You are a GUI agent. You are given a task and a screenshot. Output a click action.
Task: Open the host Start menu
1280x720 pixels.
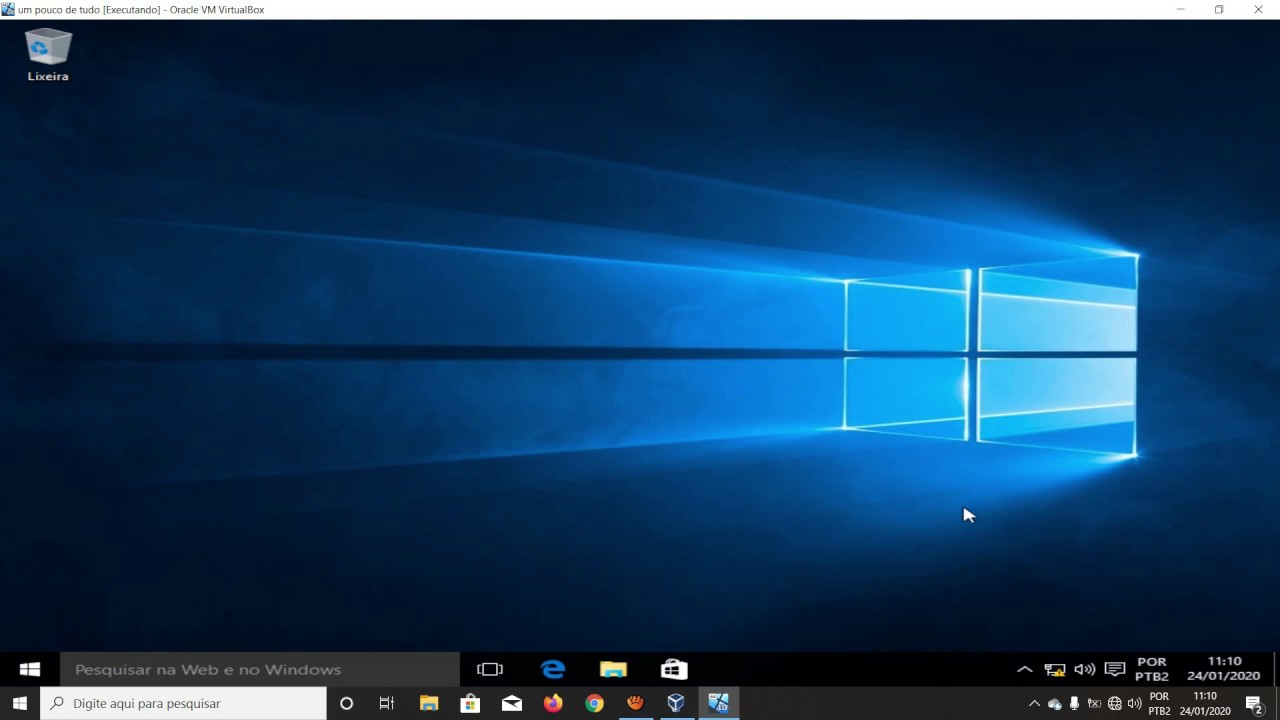[19, 703]
